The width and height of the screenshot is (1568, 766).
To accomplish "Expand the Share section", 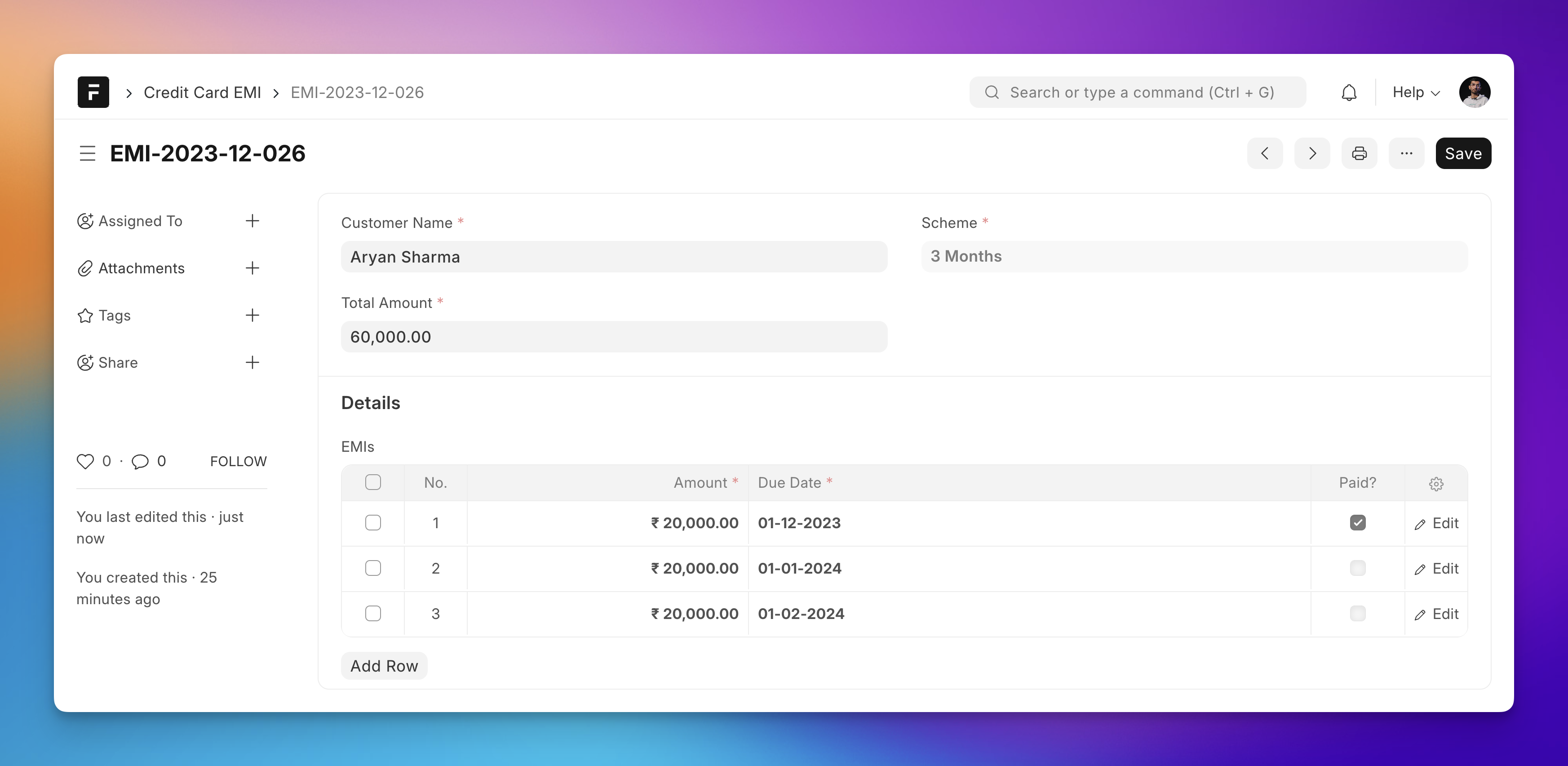I will tap(252, 362).
